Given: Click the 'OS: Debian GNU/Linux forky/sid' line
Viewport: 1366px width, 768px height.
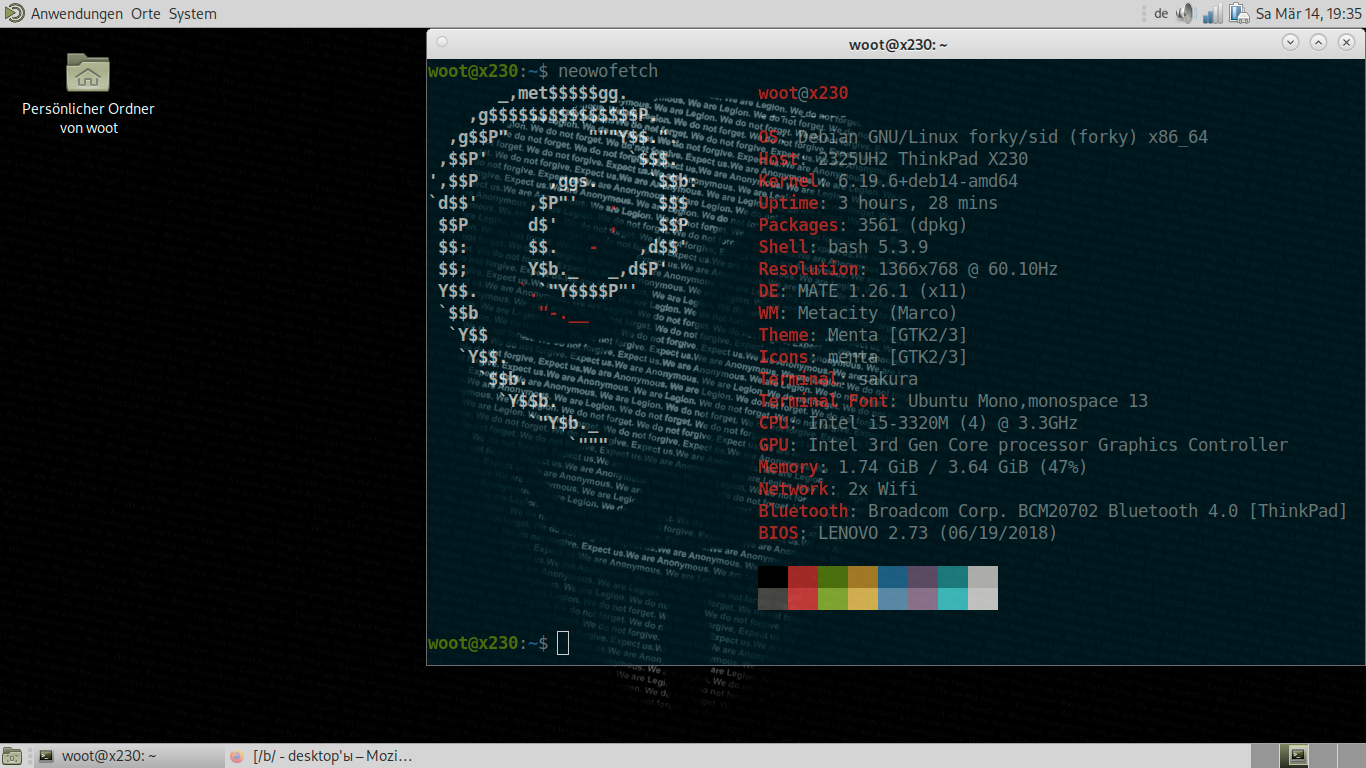Looking at the screenshot, I should coord(983,137).
